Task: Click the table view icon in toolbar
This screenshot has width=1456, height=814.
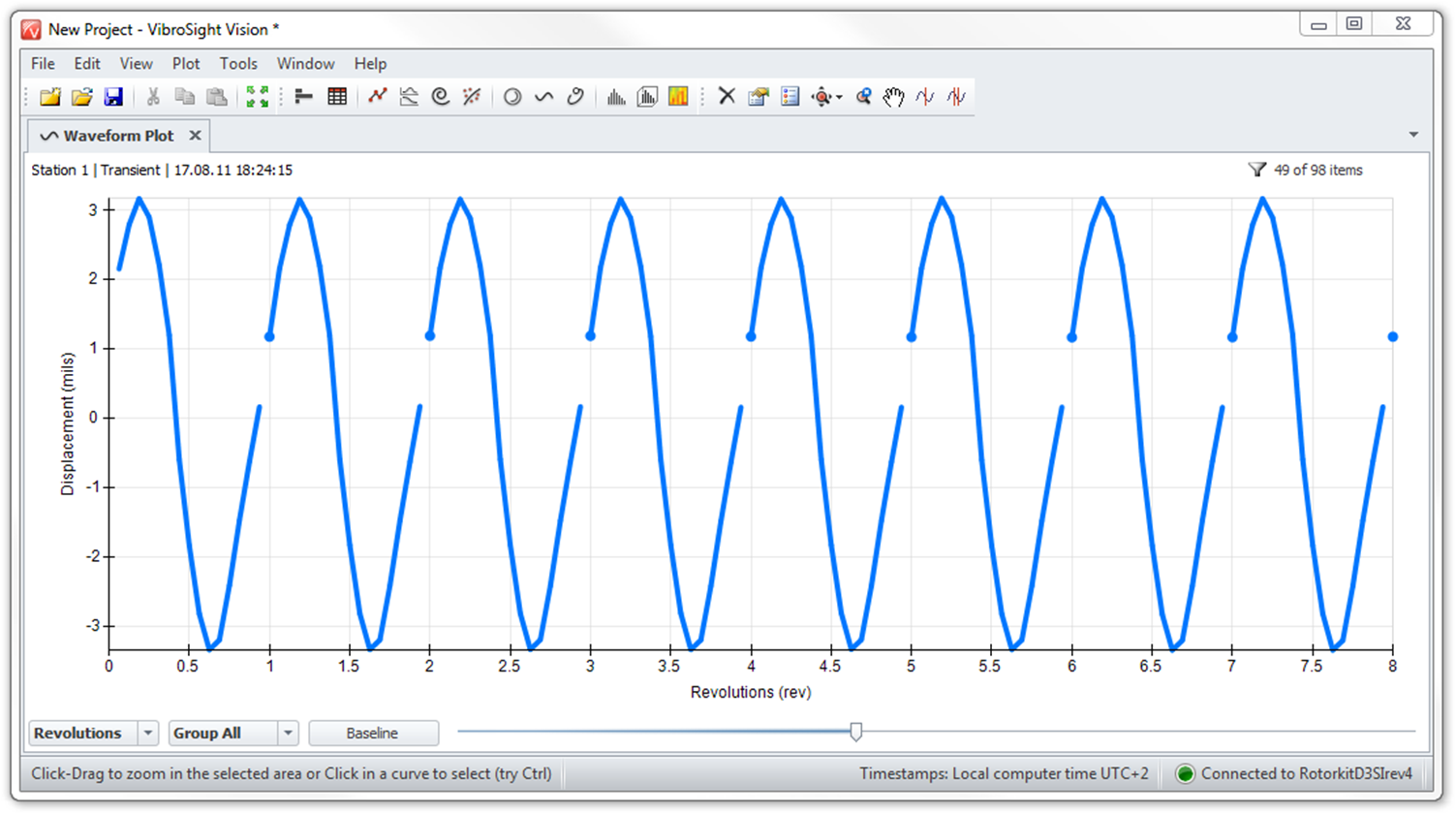Action: coord(337,97)
